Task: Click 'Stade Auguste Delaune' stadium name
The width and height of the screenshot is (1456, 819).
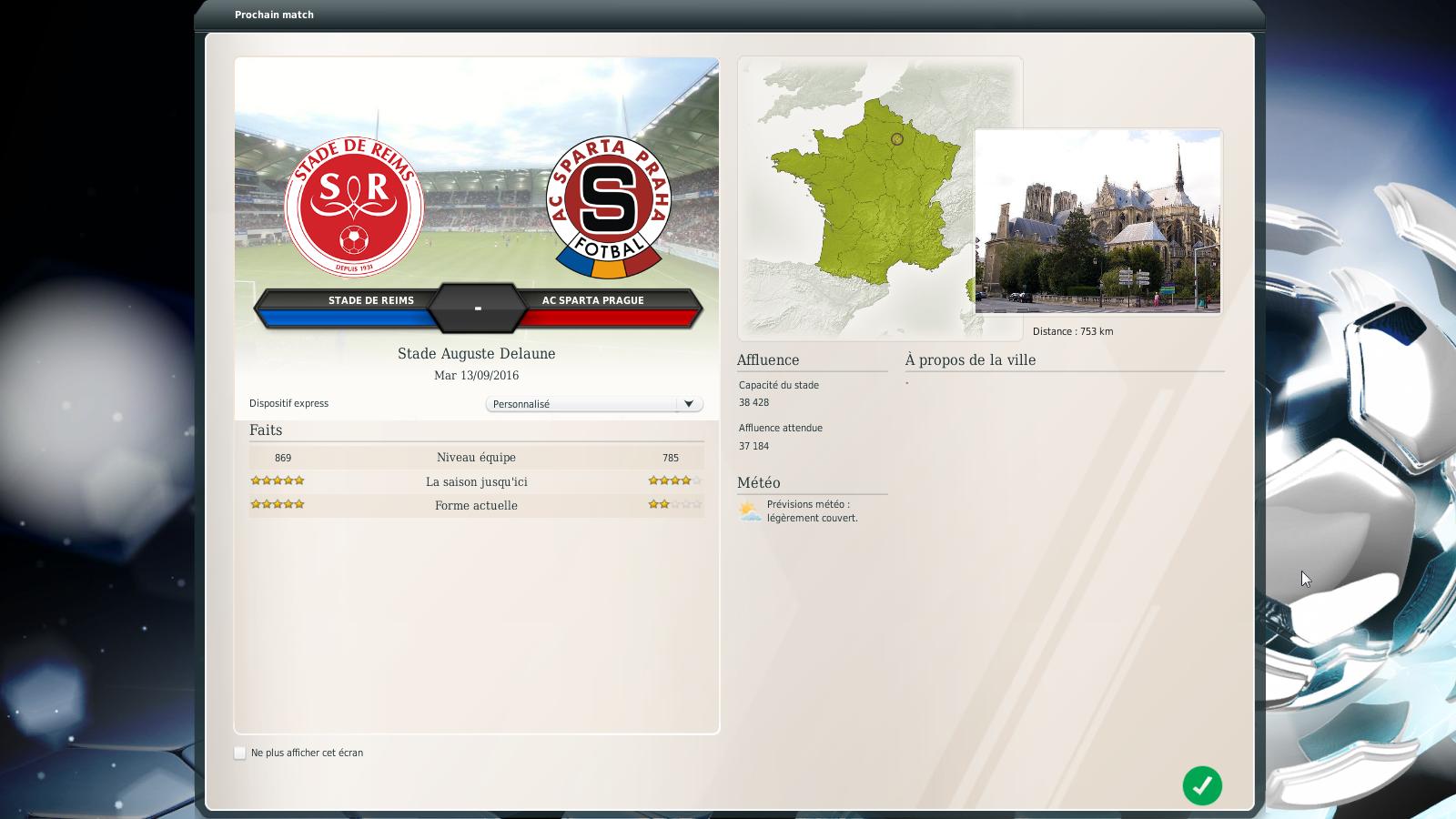Action: click(x=477, y=353)
